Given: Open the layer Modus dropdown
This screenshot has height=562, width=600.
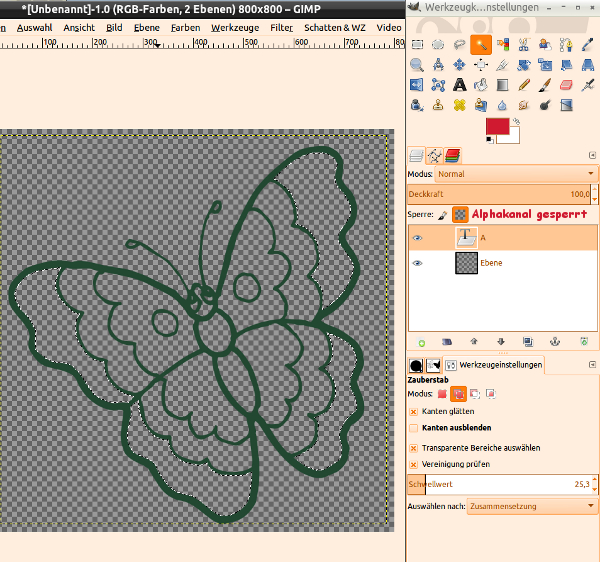Looking at the screenshot, I should click(502, 174).
